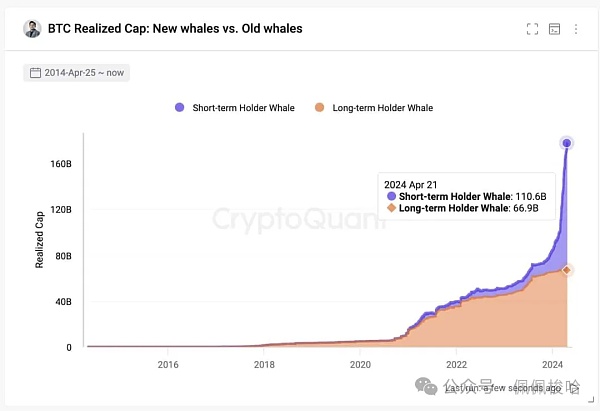Open the three-dot more options menu

pyautogui.click(x=576, y=29)
